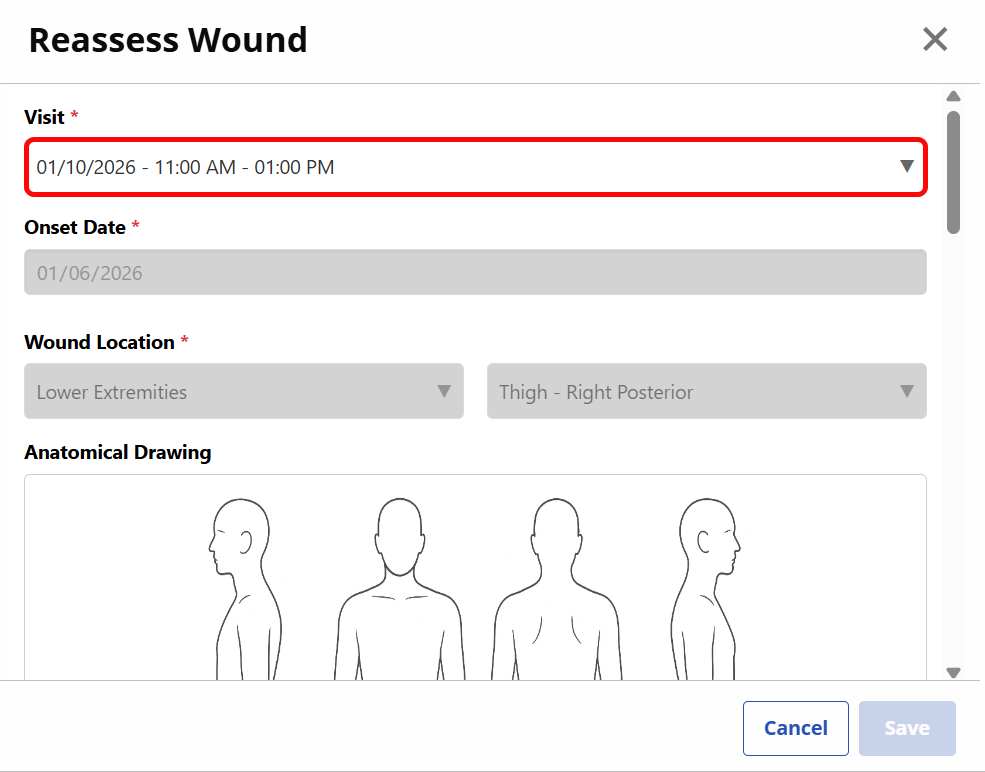Click the Visit field's dropdown arrow
This screenshot has height=772, width=985.
click(906, 166)
